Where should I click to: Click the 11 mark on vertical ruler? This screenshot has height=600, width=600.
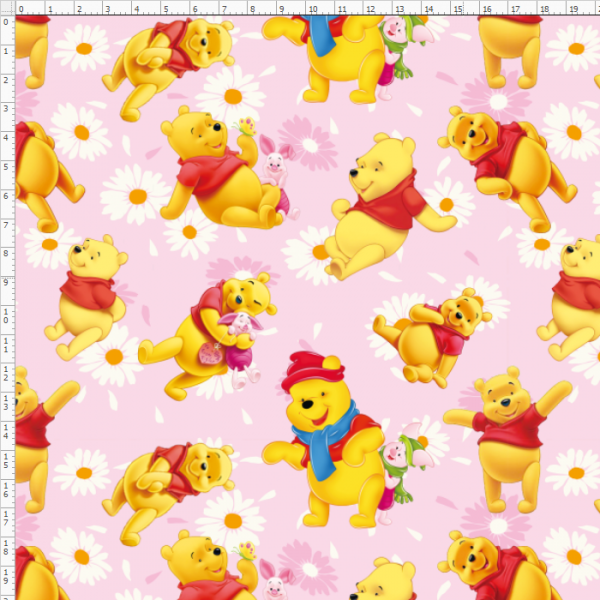click(6, 345)
